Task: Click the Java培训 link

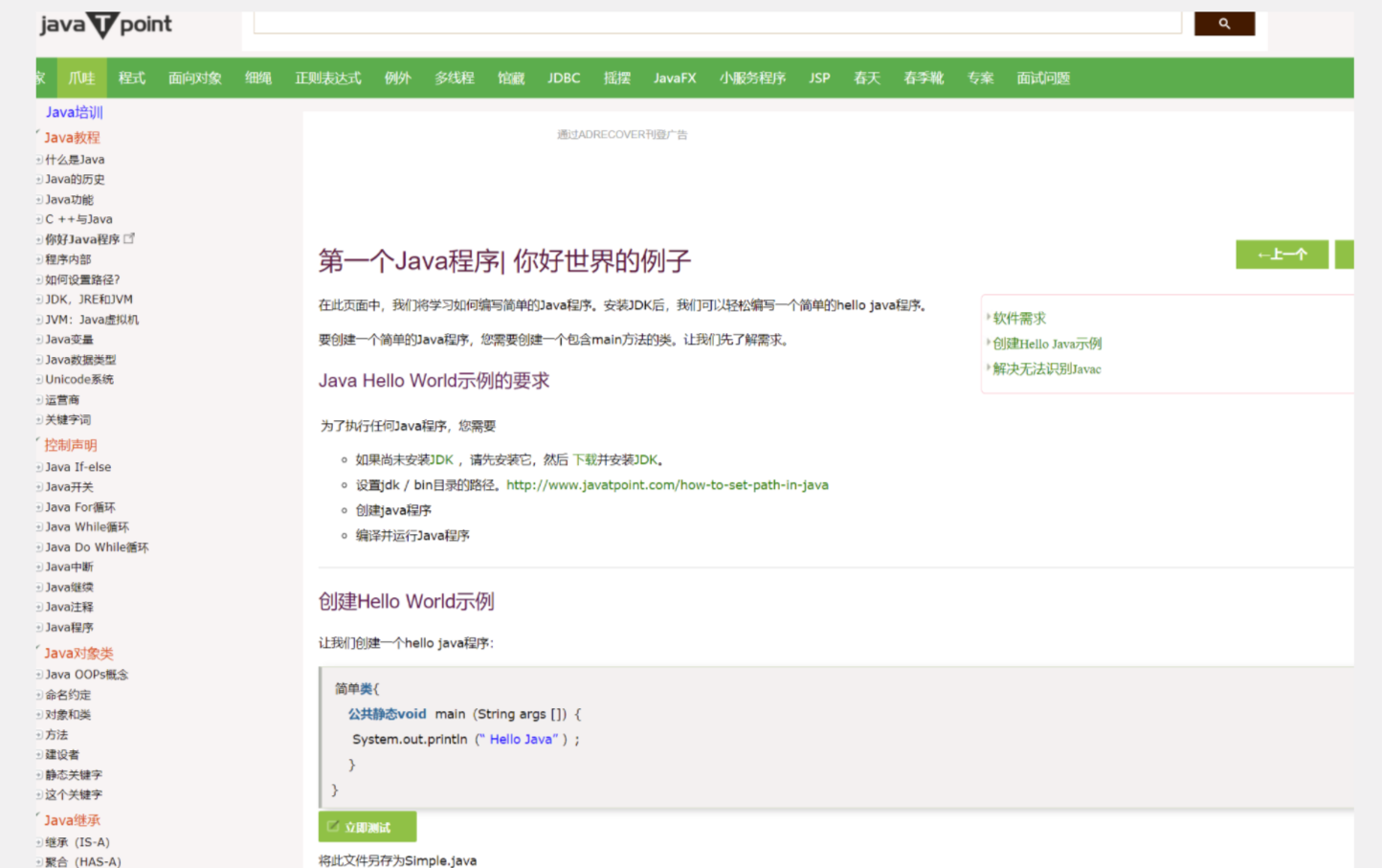Action: [74, 112]
